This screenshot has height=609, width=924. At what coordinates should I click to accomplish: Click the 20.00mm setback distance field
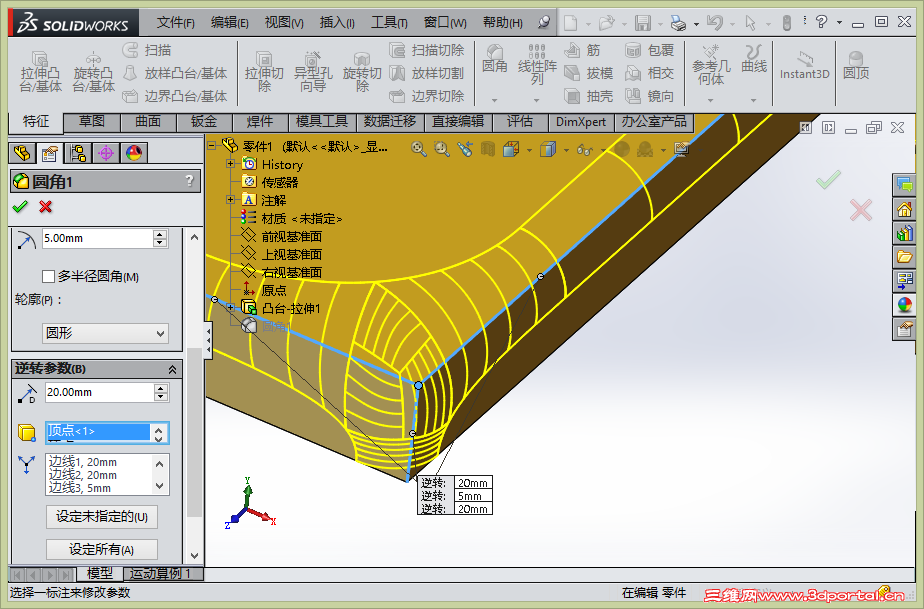point(99,392)
